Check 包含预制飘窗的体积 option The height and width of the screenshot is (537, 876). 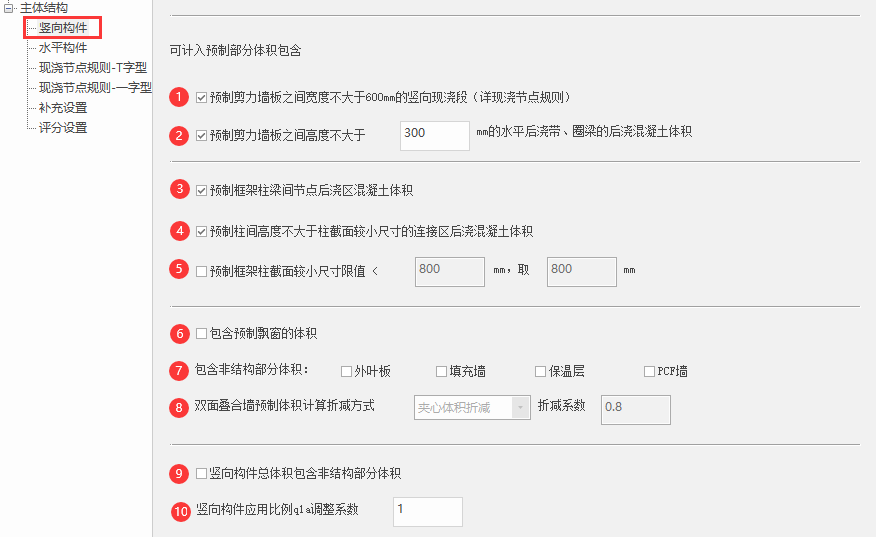coord(202,333)
